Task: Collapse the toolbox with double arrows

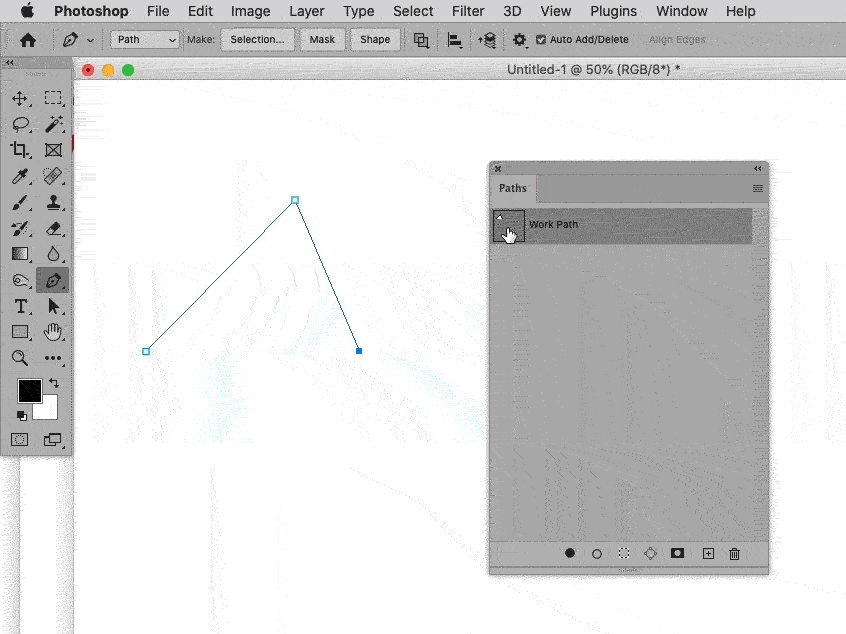Action: tap(10, 63)
